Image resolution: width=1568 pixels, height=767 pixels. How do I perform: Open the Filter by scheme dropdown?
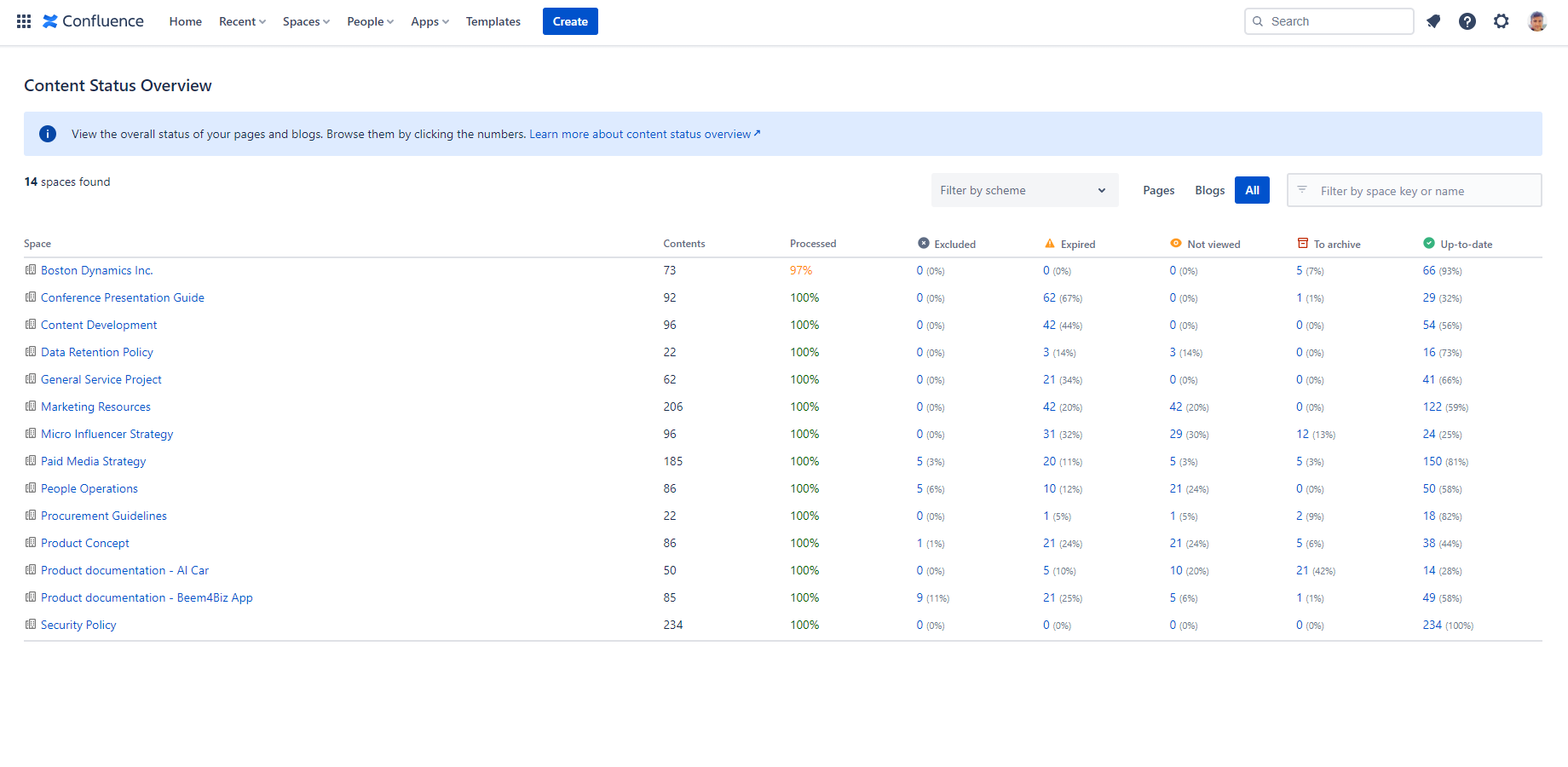pos(1024,190)
